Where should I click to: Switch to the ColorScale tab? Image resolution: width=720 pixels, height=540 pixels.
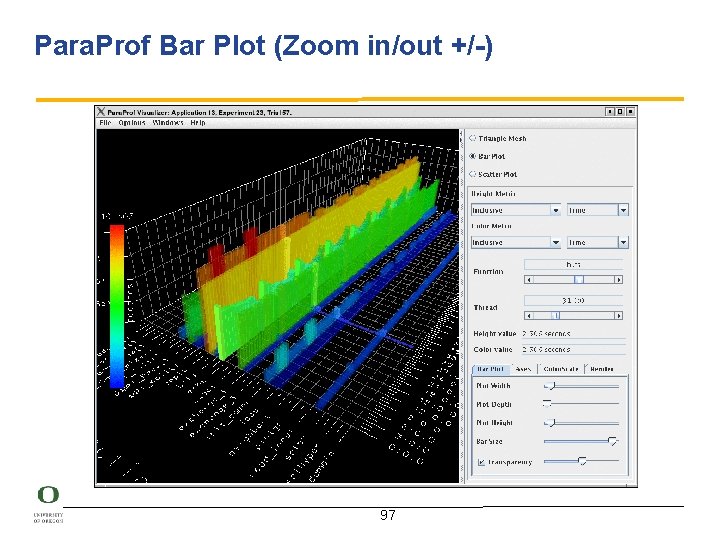(560, 369)
